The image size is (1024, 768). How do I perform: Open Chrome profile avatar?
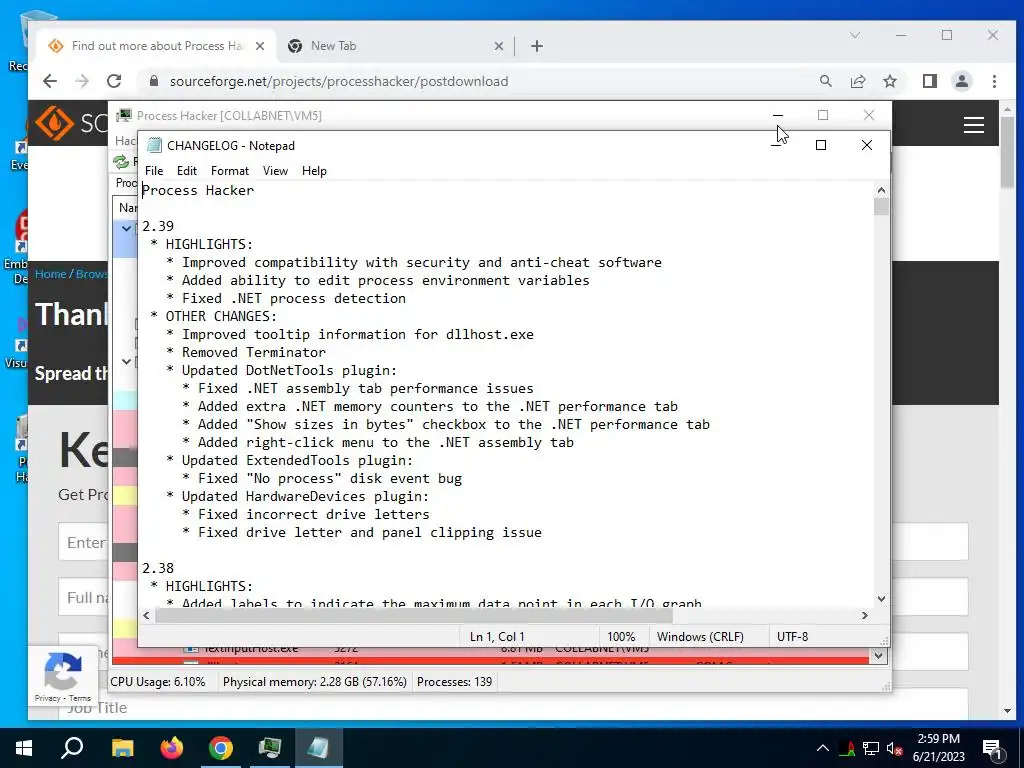[x=961, y=81]
